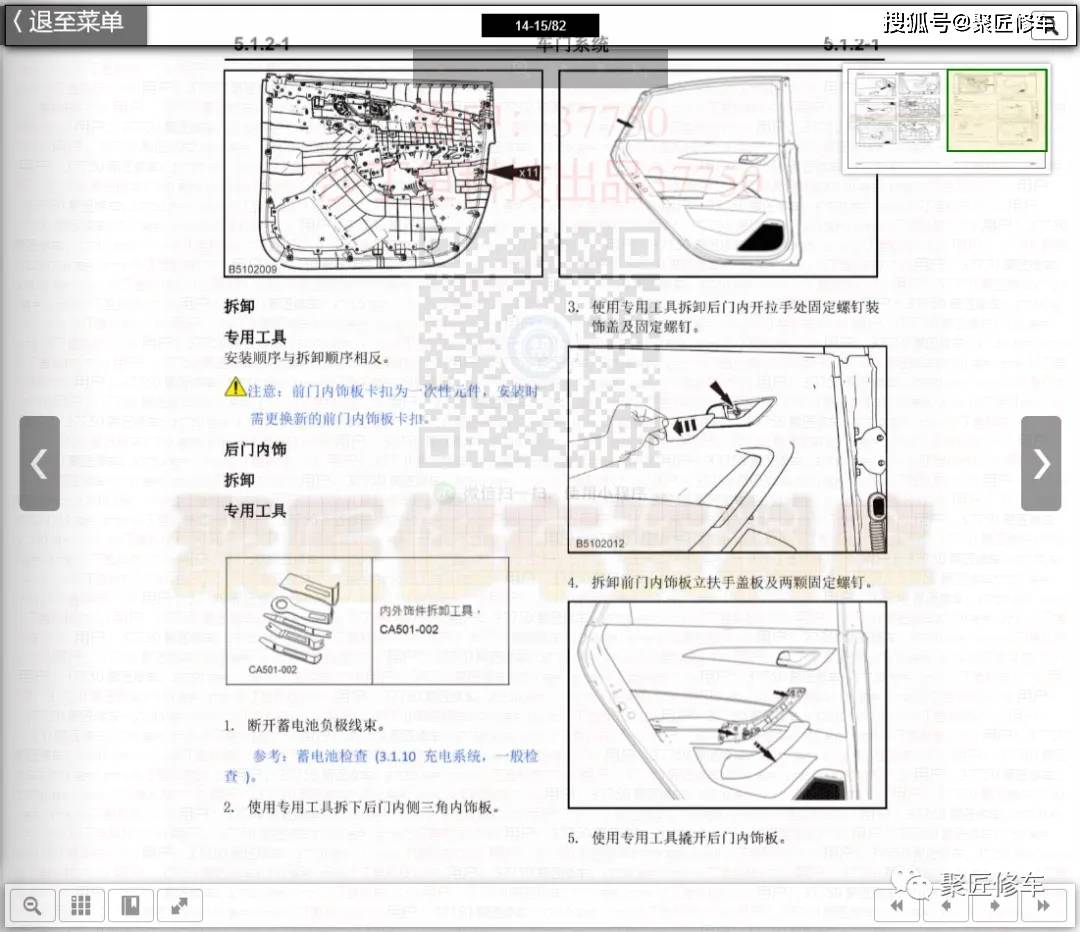The height and width of the screenshot is (932, 1080).
Task: Click the B5102012 handle screw diagram
Action: [727, 449]
